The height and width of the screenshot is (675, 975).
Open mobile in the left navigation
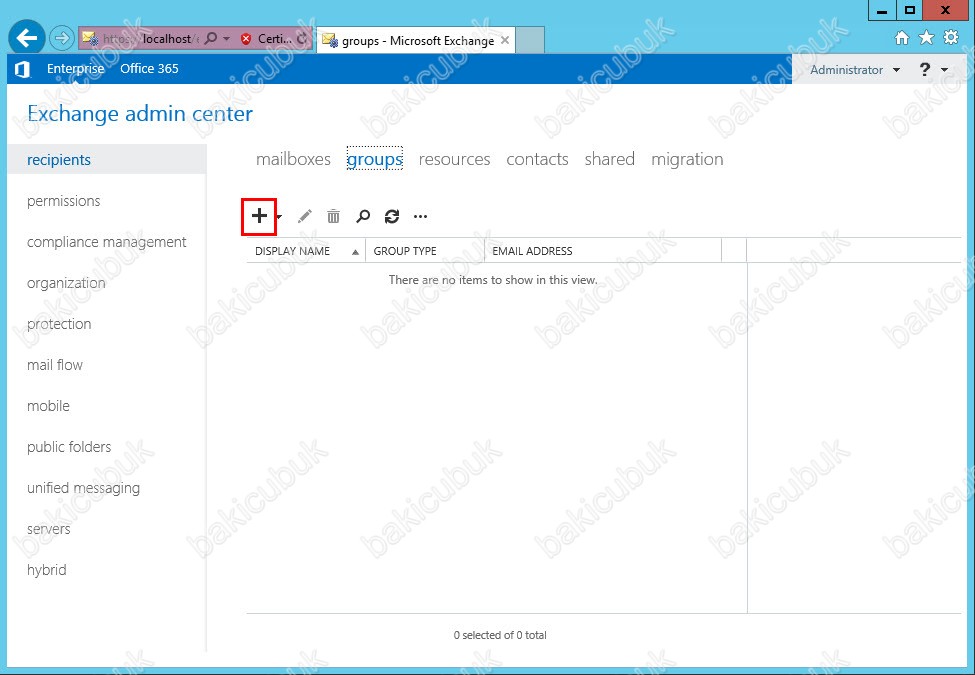[48, 406]
